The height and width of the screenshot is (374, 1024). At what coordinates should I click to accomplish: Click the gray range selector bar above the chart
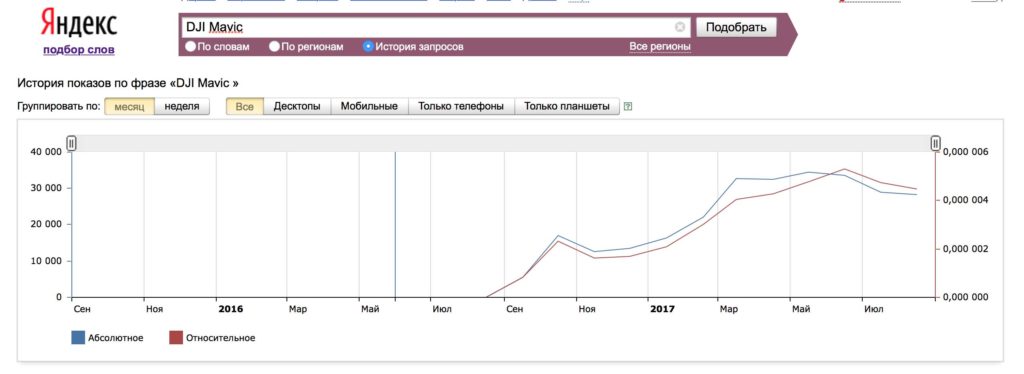point(504,143)
